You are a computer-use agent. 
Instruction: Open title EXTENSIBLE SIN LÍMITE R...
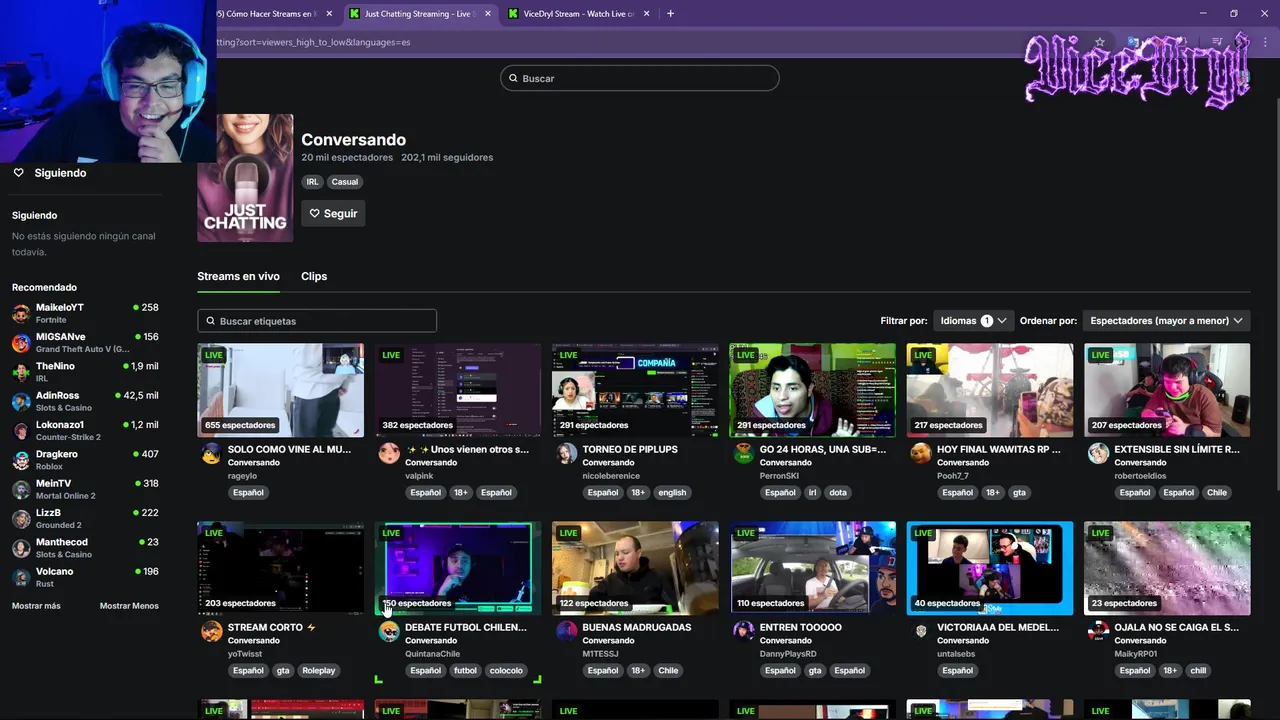pos(1177,450)
